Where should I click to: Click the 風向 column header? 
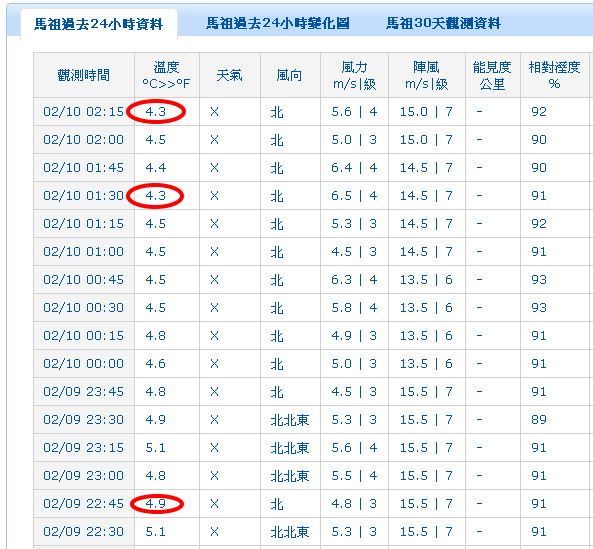click(290, 75)
